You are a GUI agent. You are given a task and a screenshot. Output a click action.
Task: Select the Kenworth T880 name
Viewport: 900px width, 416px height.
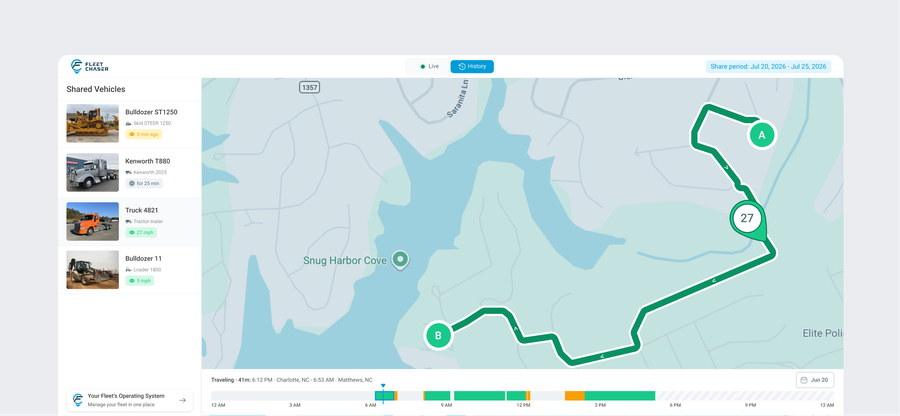[x=148, y=161]
